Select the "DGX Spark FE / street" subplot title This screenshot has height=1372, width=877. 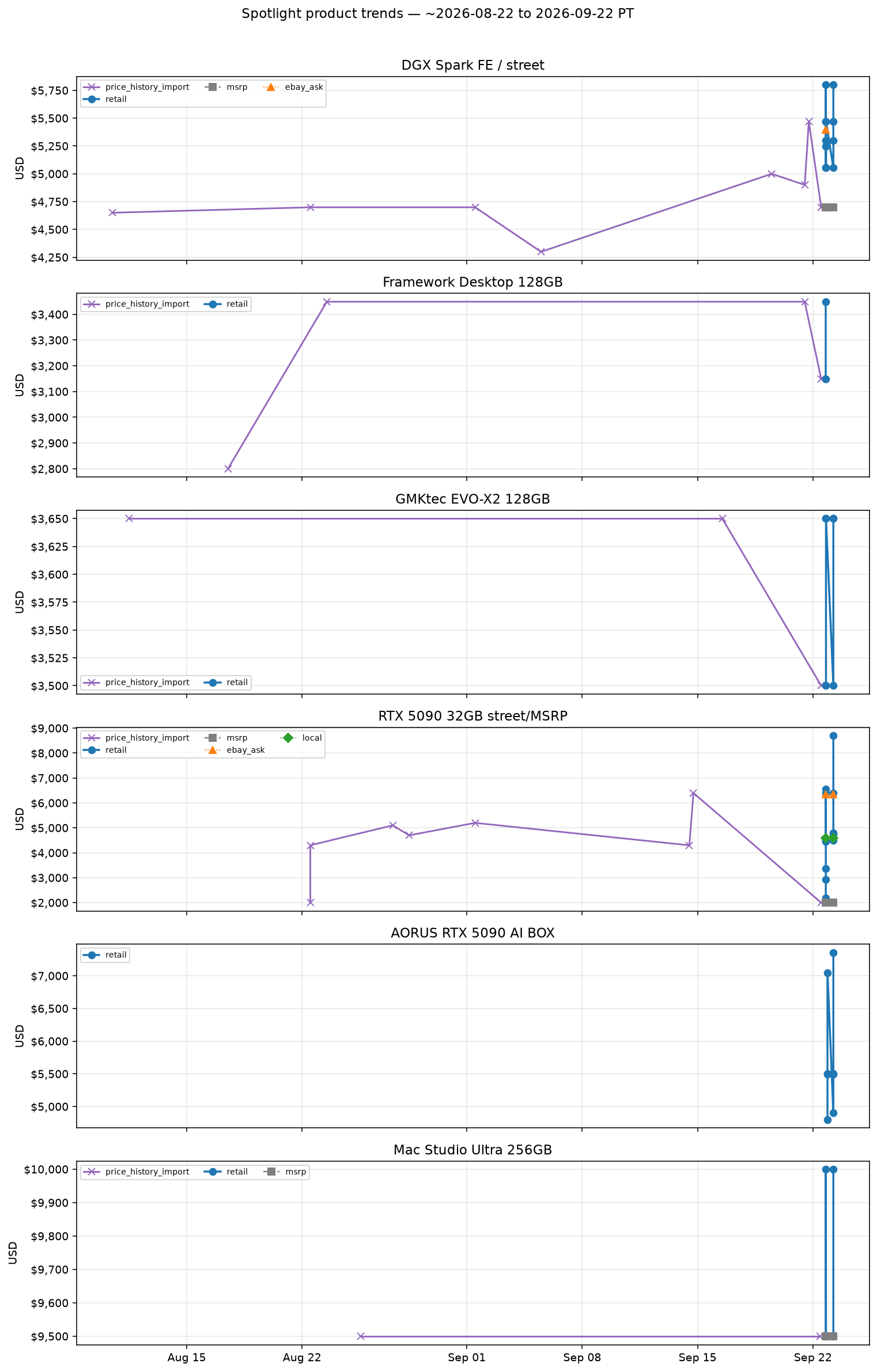pyautogui.click(x=472, y=66)
